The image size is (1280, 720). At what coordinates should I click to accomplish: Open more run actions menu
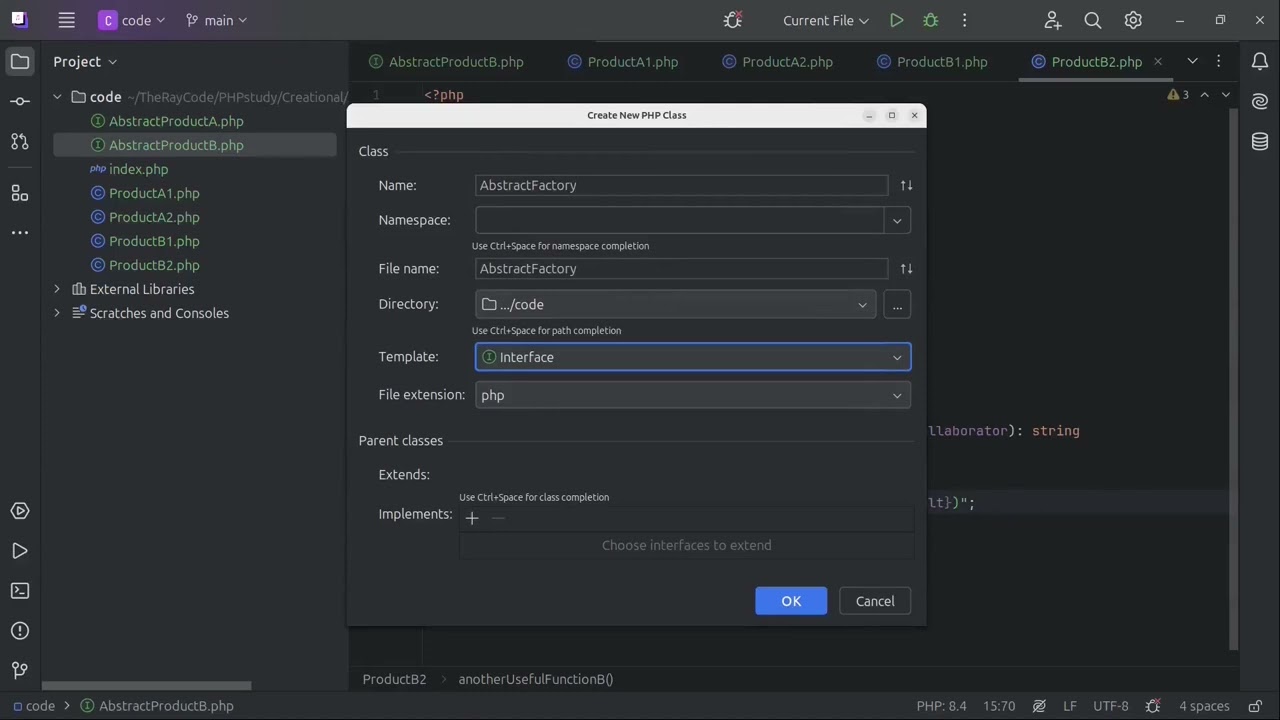click(964, 20)
